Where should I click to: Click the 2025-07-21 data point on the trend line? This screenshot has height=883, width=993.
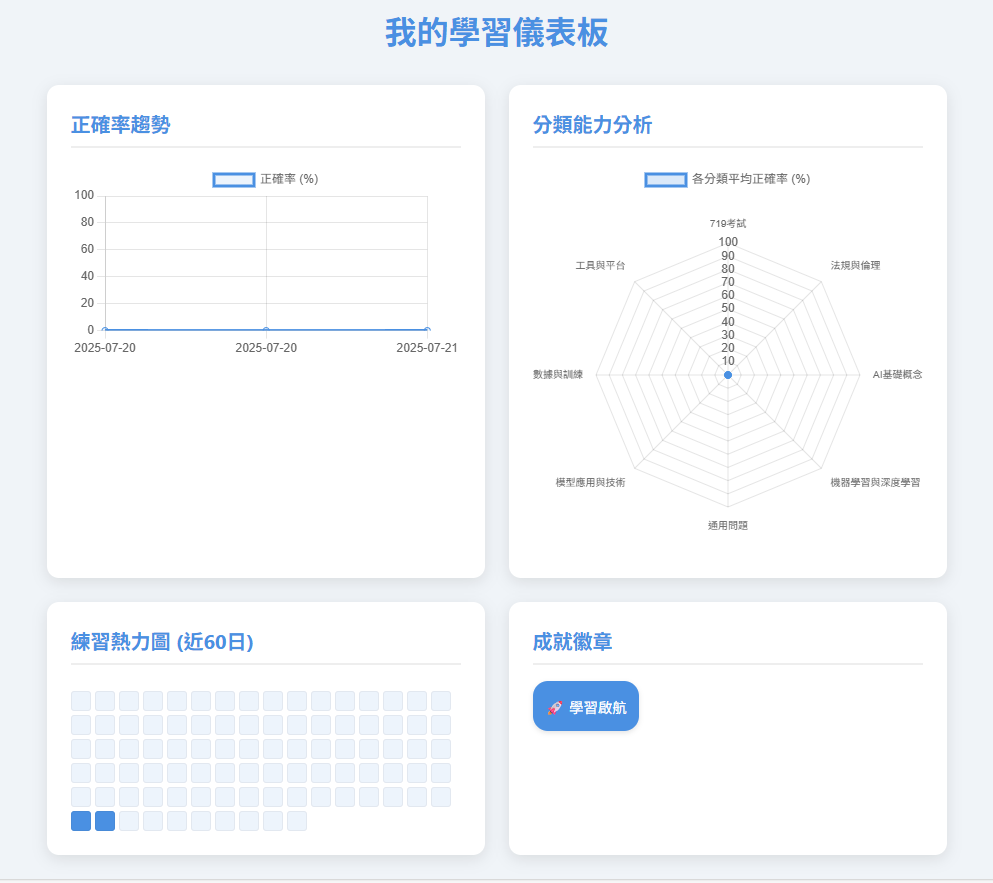(427, 329)
